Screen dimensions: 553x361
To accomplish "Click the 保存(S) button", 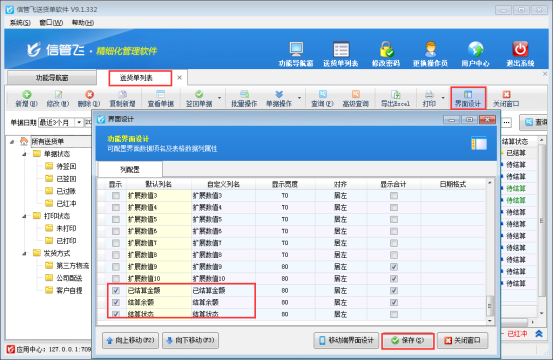I will [x=408, y=341].
